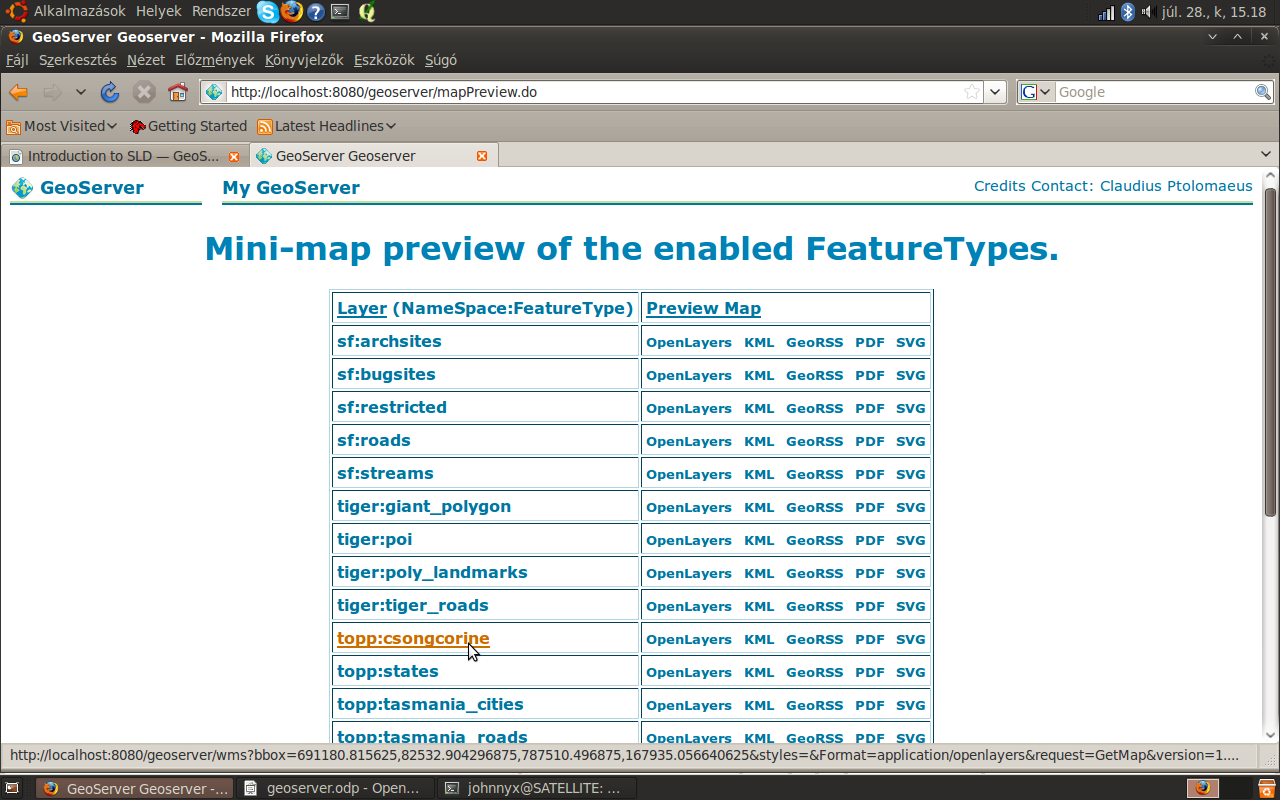Image resolution: width=1280 pixels, height=800 pixels.
Task: Click the Firefox Back arrow button
Action: click(x=18, y=92)
